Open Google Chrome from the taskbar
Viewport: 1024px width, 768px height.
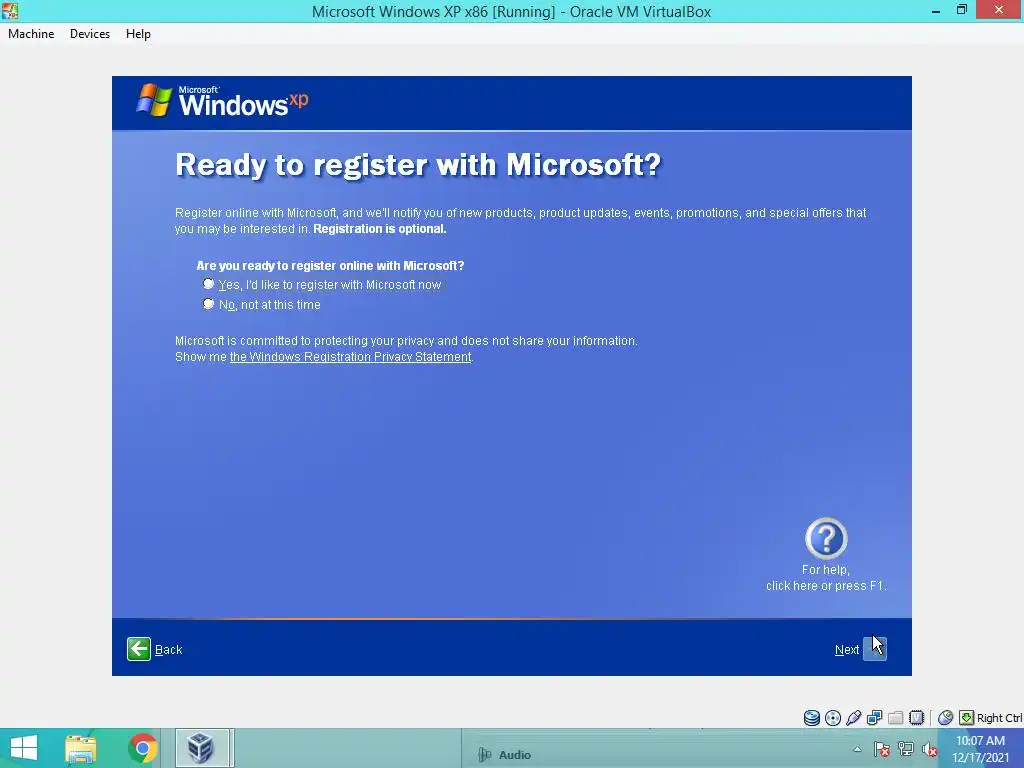(x=142, y=748)
